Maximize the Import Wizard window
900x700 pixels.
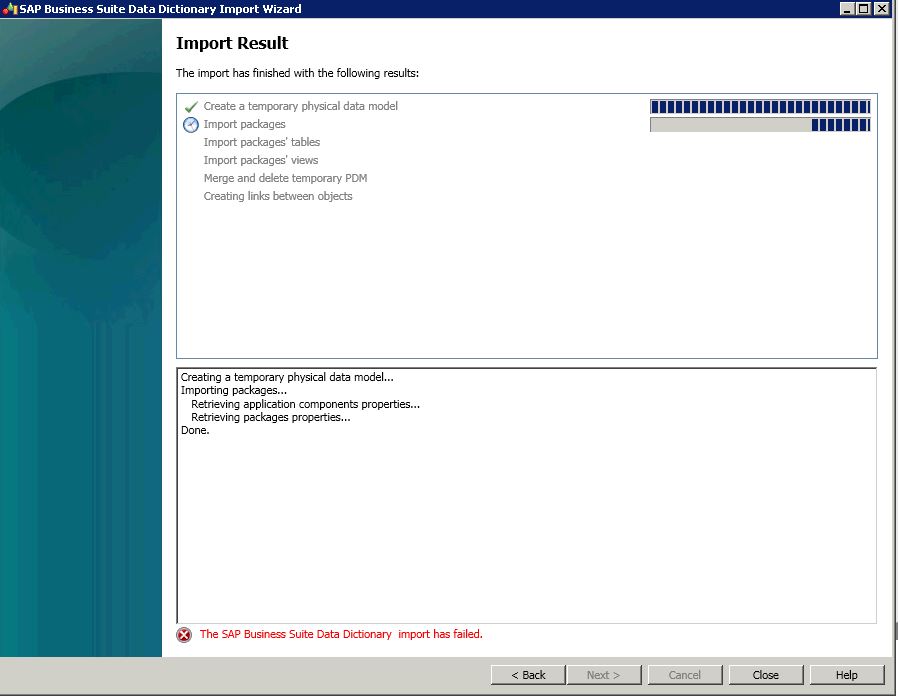(863, 9)
